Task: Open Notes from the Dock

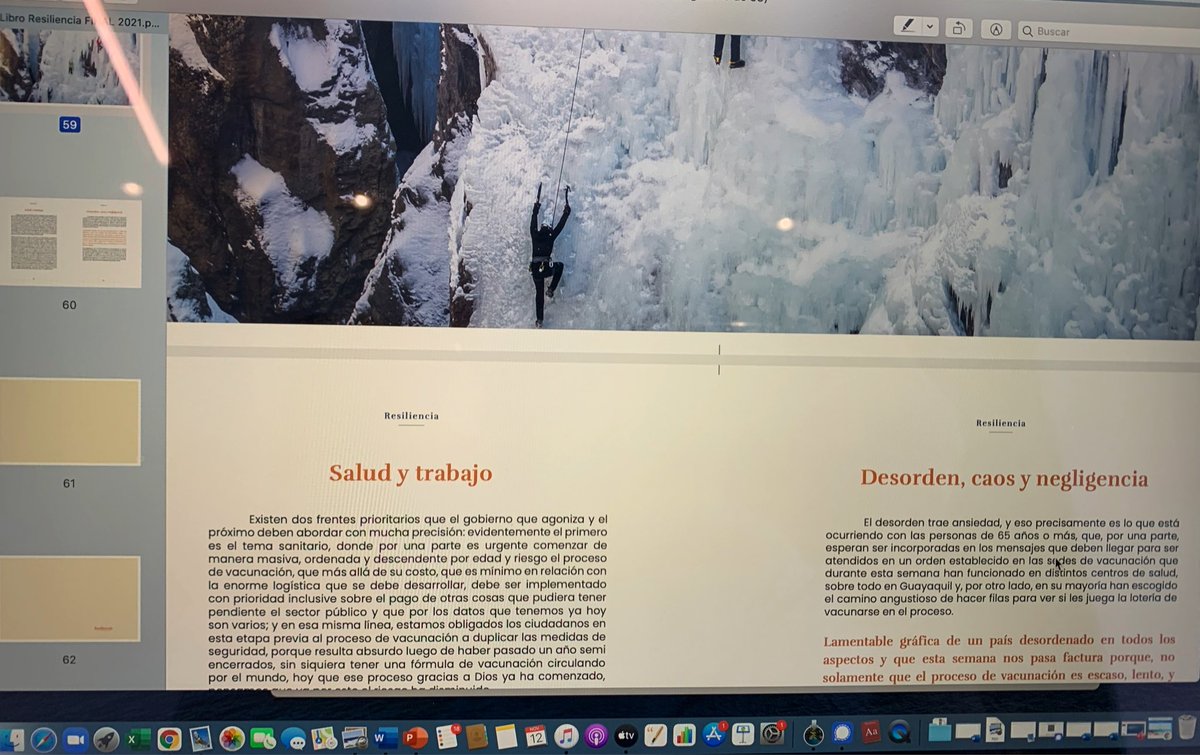Action: [505, 738]
